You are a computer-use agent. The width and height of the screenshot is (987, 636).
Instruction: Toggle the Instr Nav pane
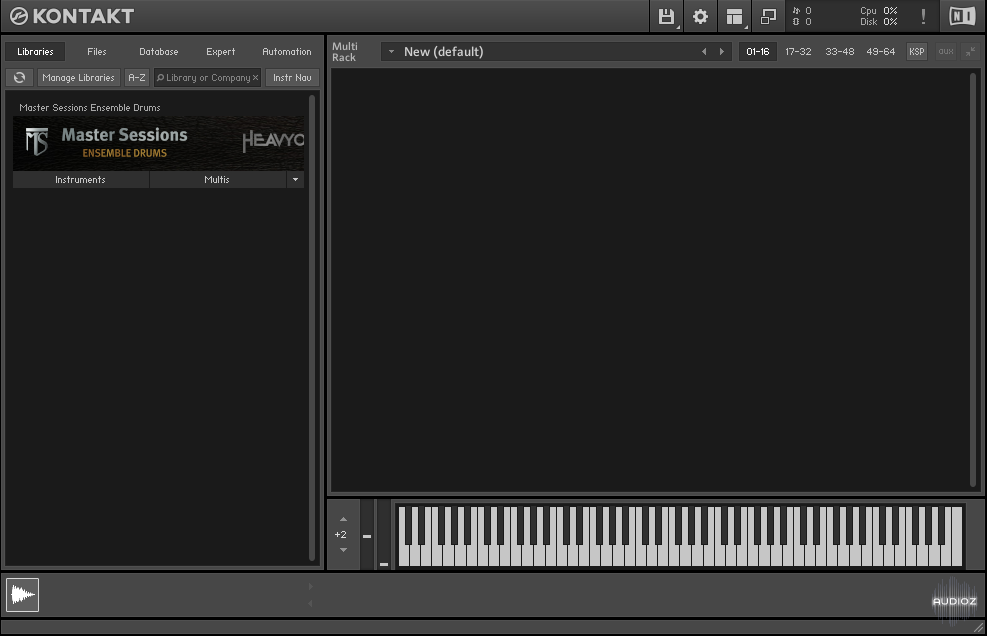tap(292, 77)
